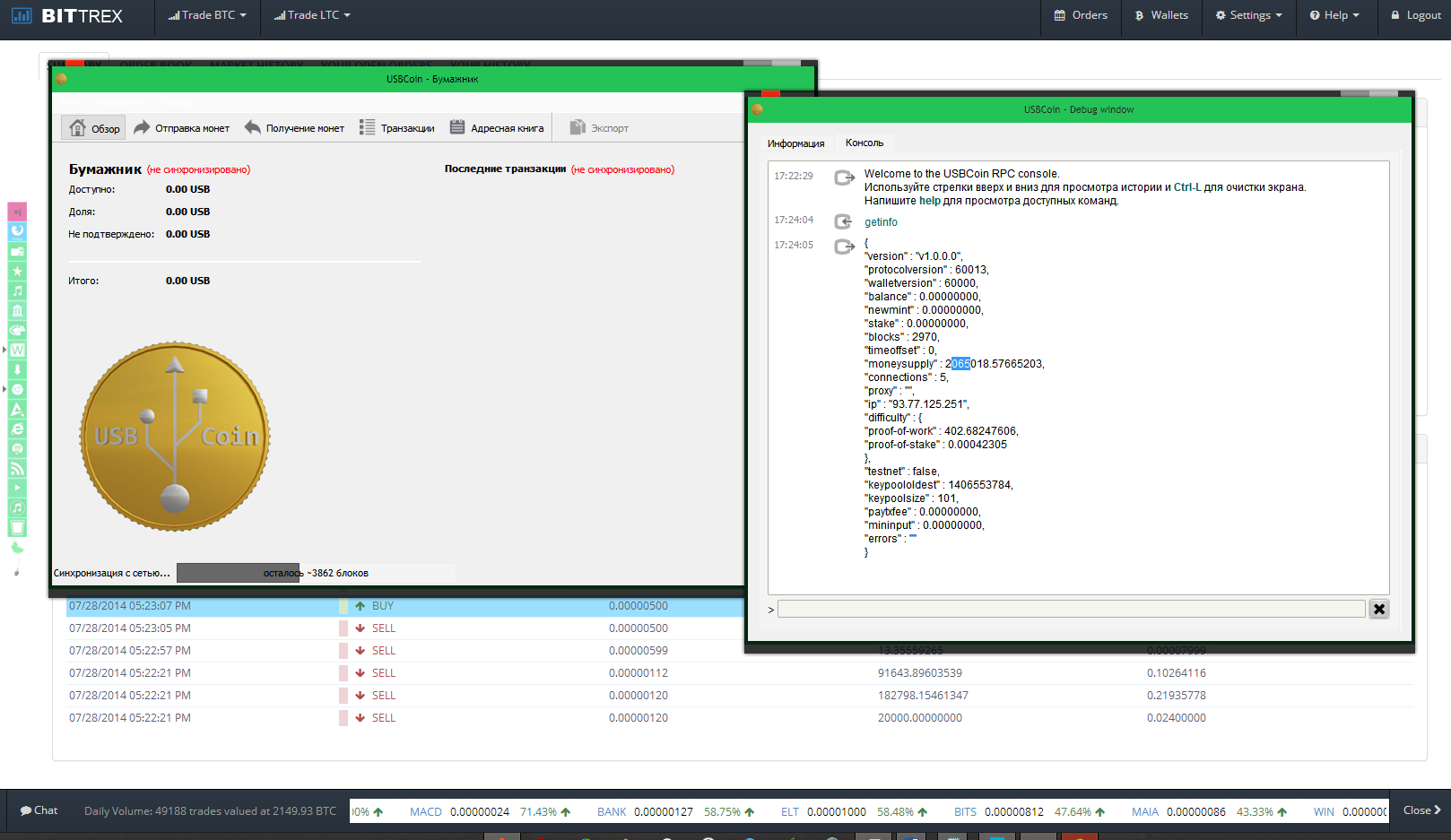The height and width of the screenshot is (840, 1451).
Task: Clear console with the X button
Action: pos(1379,609)
